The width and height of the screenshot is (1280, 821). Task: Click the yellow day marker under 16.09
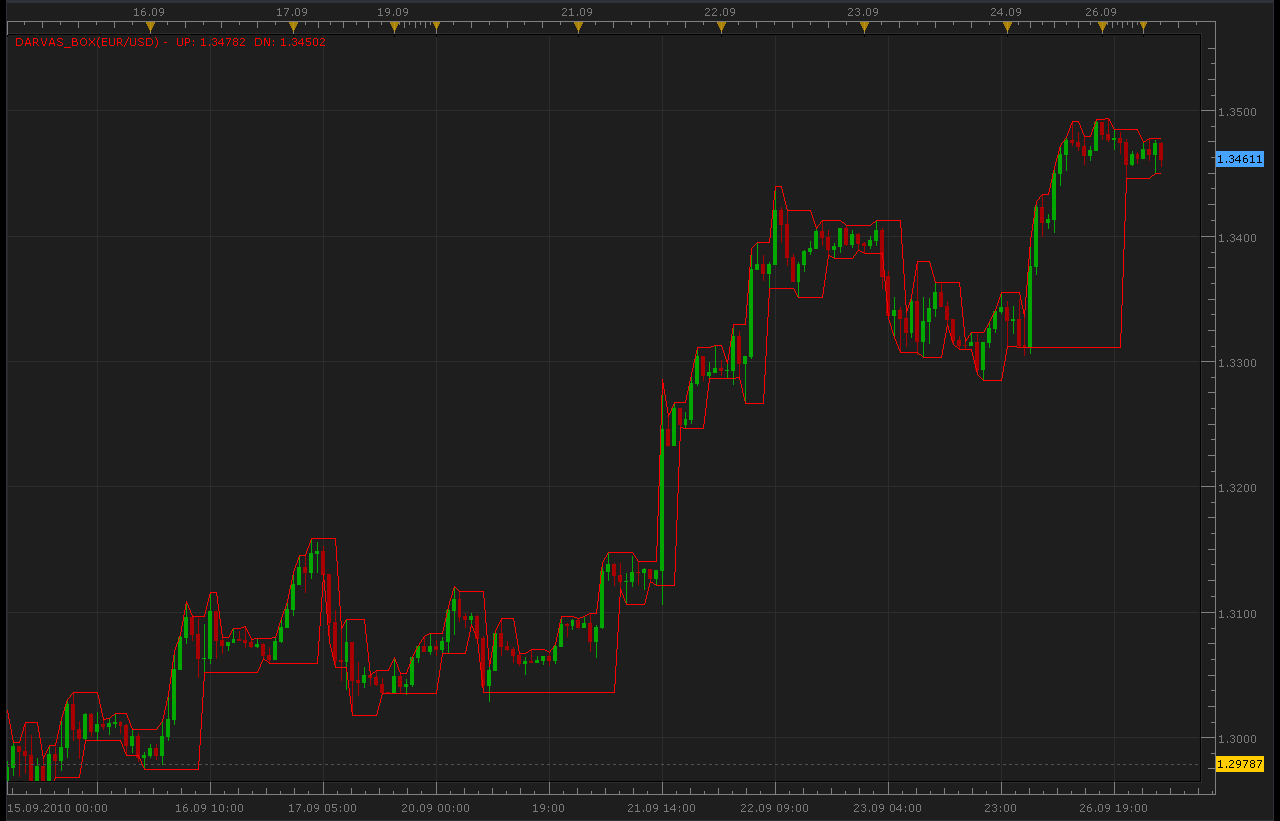(150, 27)
